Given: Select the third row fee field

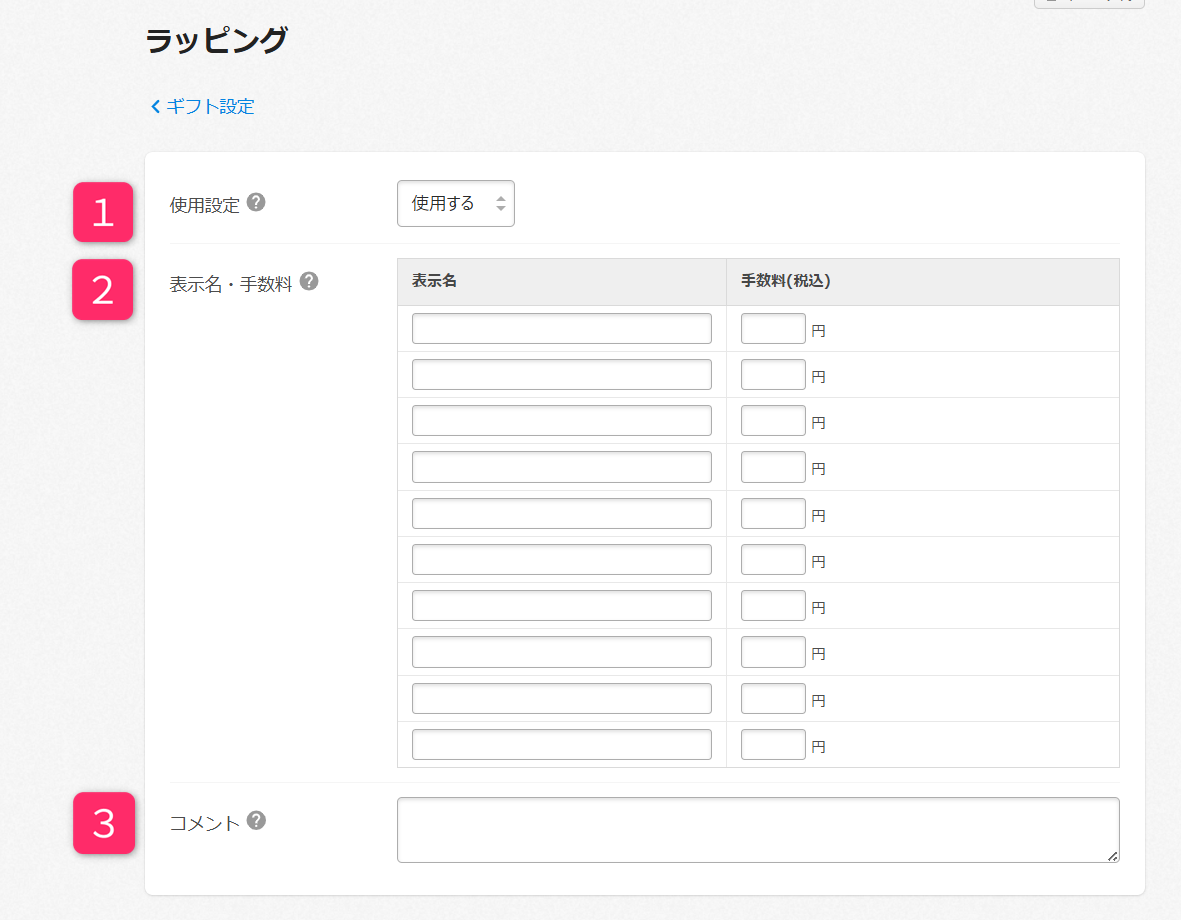Looking at the screenshot, I should pos(772,421).
